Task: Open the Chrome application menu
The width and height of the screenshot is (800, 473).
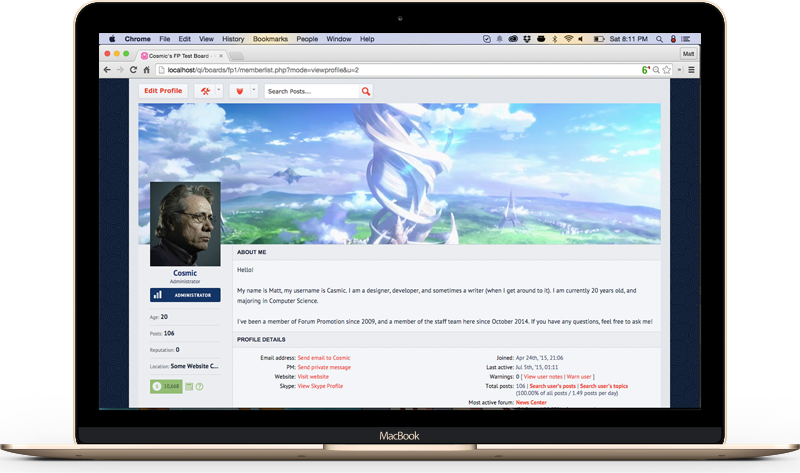Action: pyautogui.click(x=137, y=39)
